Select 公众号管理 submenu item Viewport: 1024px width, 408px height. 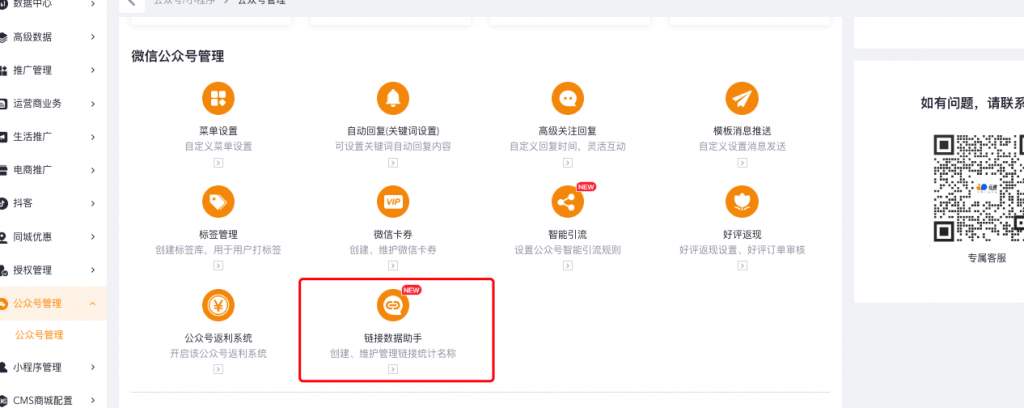39,335
